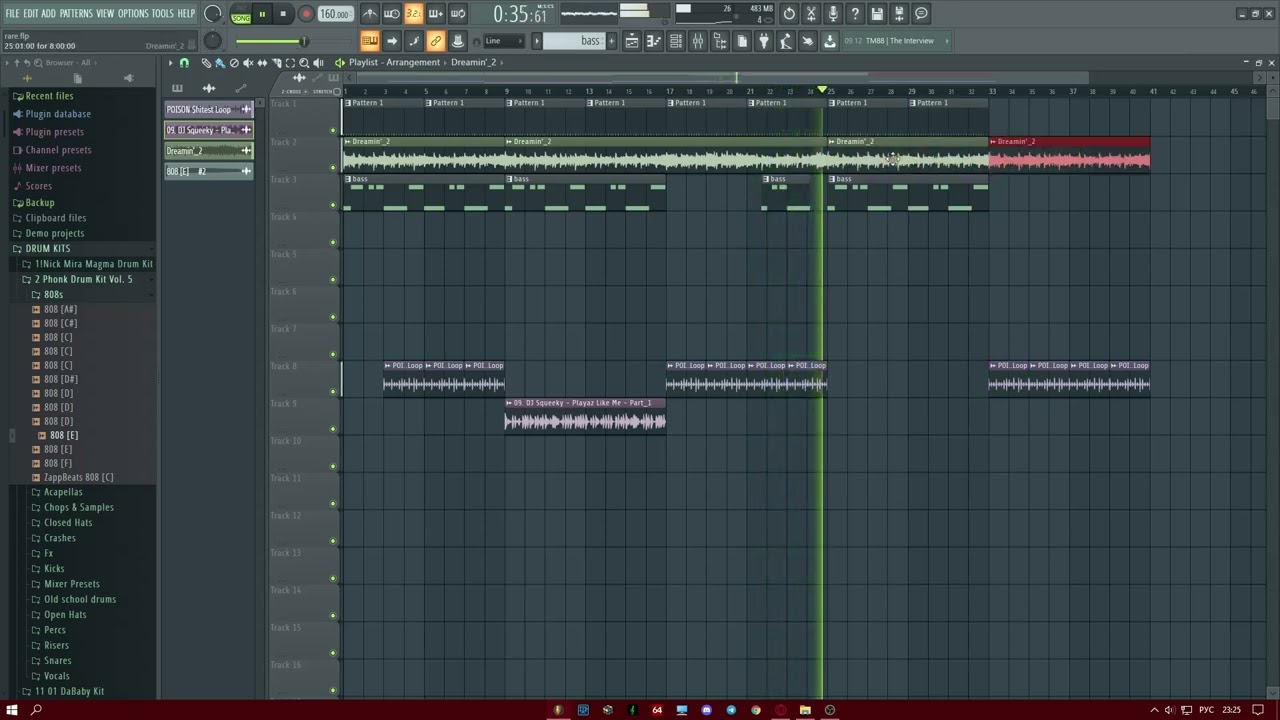This screenshot has height=720, width=1280.
Task: Click the one-click audio recording microphone icon
Action: click(833, 14)
